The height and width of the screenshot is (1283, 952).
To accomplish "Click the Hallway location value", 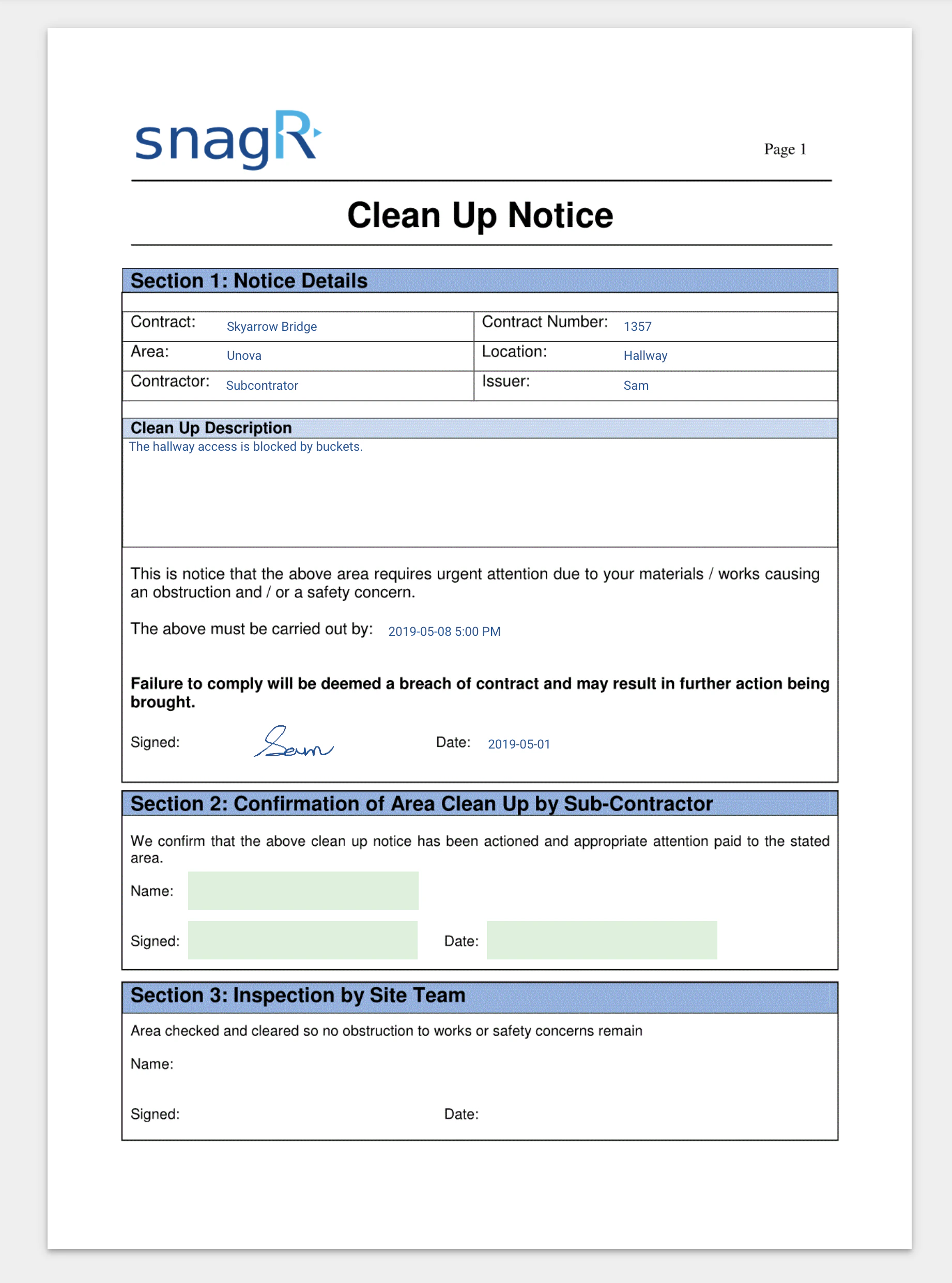I will tap(645, 356).
